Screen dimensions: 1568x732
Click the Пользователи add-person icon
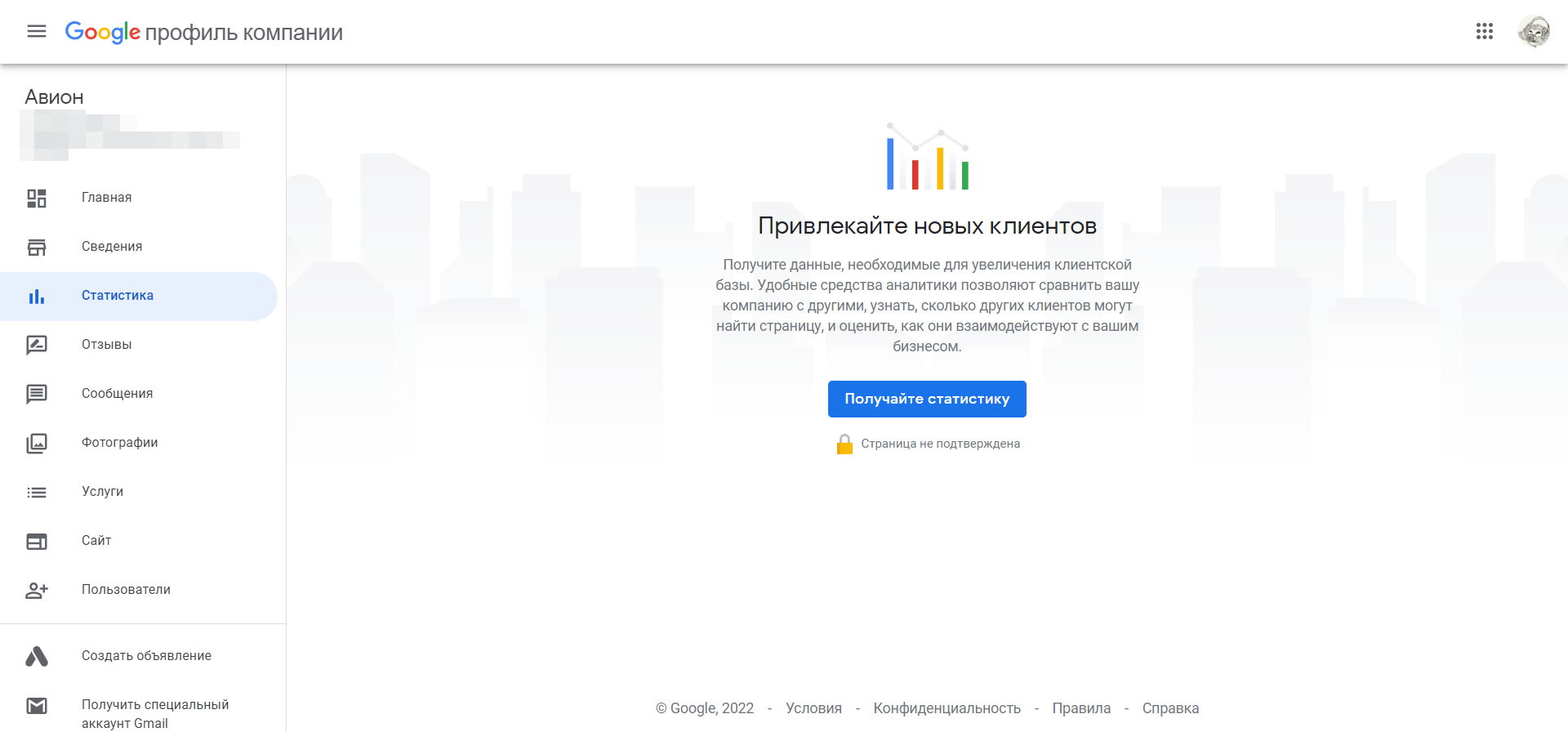[x=37, y=590]
